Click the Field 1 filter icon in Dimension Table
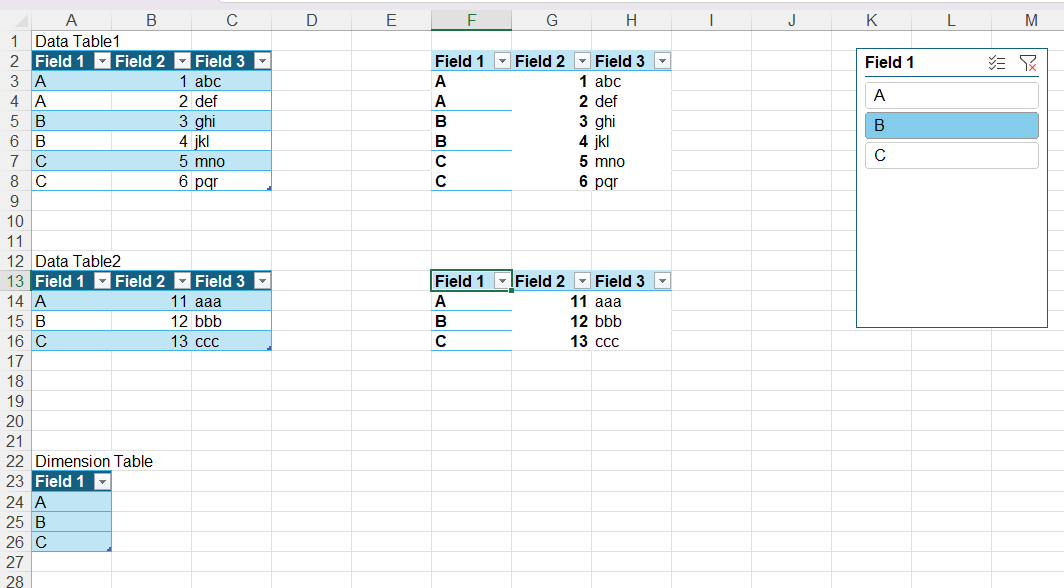 point(103,481)
